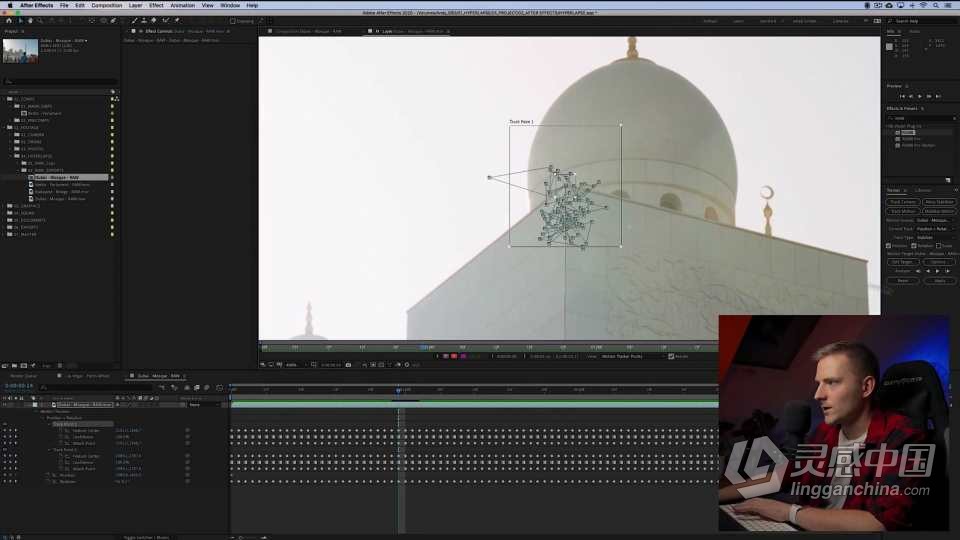This screenshot has height=540, width=960.
Task: Select the Dubai Mosque RAW project item
Action: pos(57,178)
